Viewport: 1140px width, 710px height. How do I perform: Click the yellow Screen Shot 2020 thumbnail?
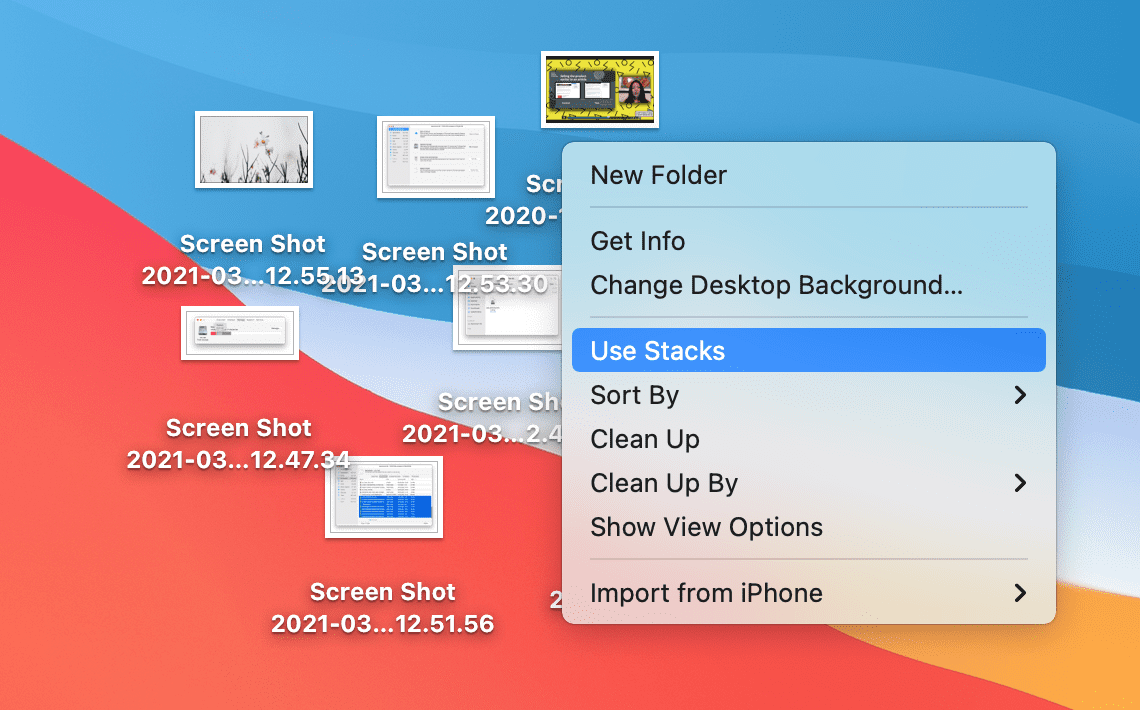[x=599, y=90]
